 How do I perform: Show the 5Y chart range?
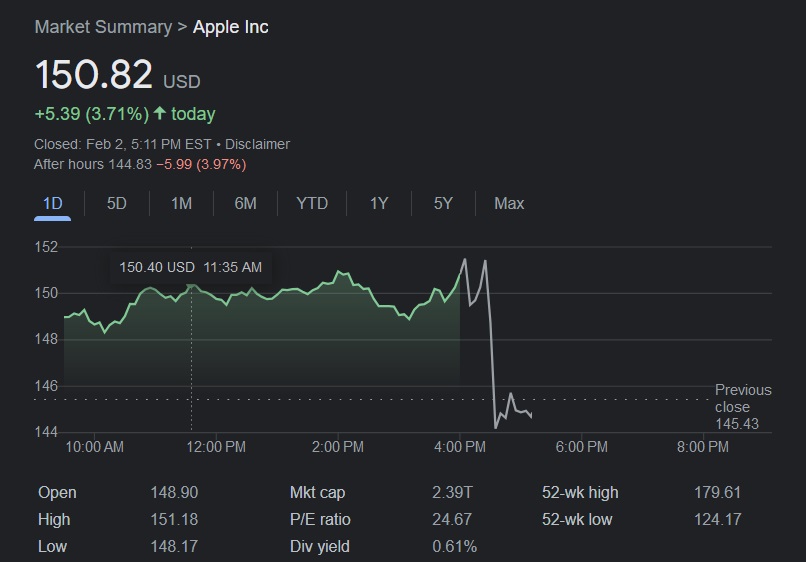[x=443, y=204]
